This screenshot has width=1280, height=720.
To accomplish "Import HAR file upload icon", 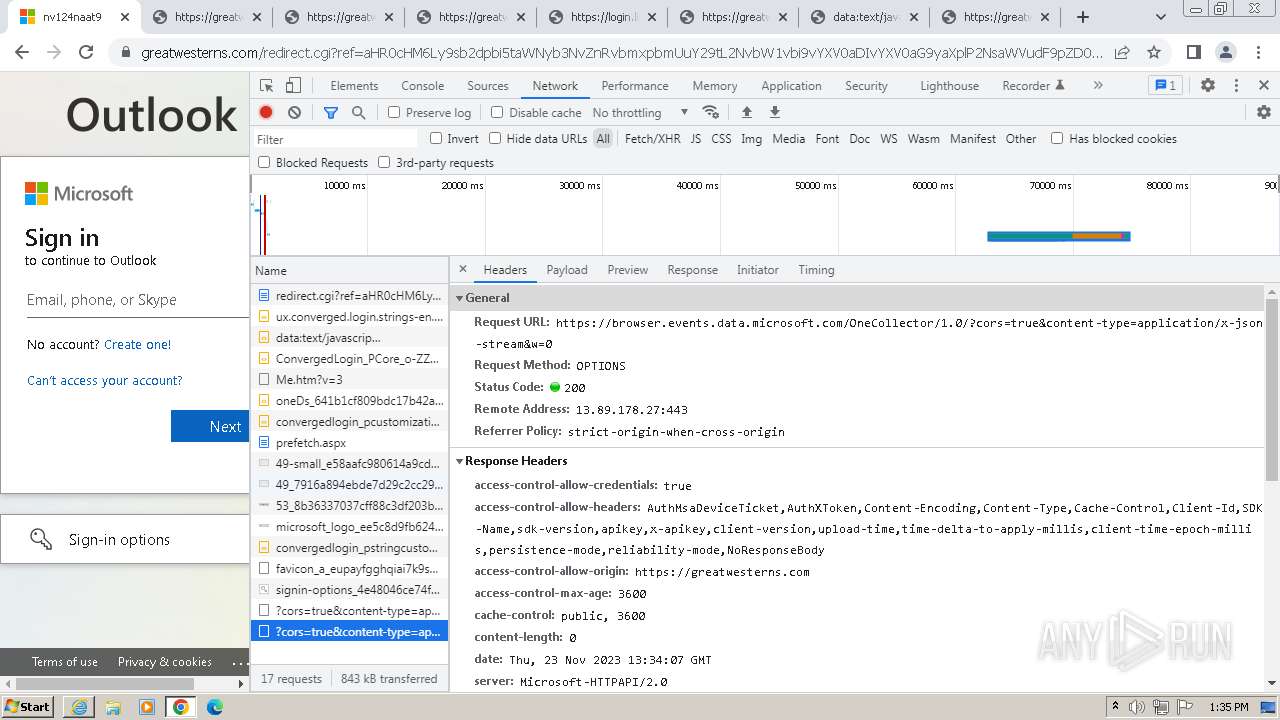I will 746,113.
